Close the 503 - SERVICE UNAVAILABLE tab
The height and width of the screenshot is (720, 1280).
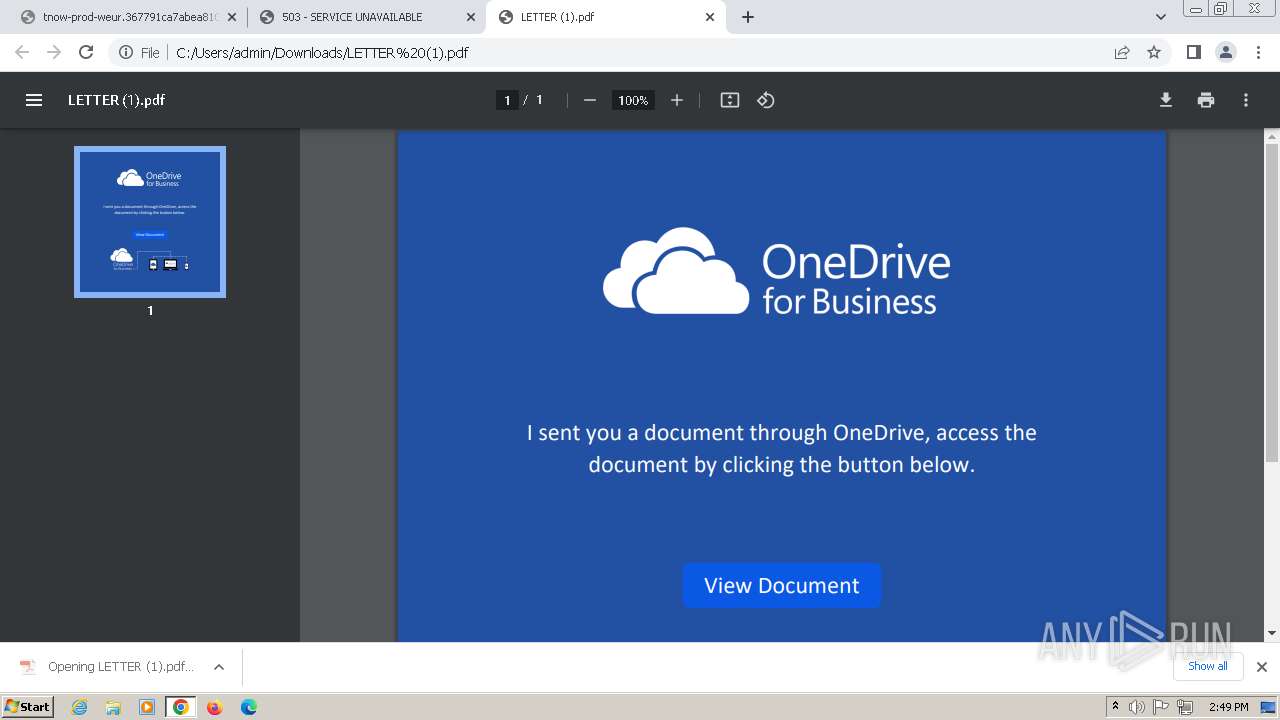tap(471, 17)
